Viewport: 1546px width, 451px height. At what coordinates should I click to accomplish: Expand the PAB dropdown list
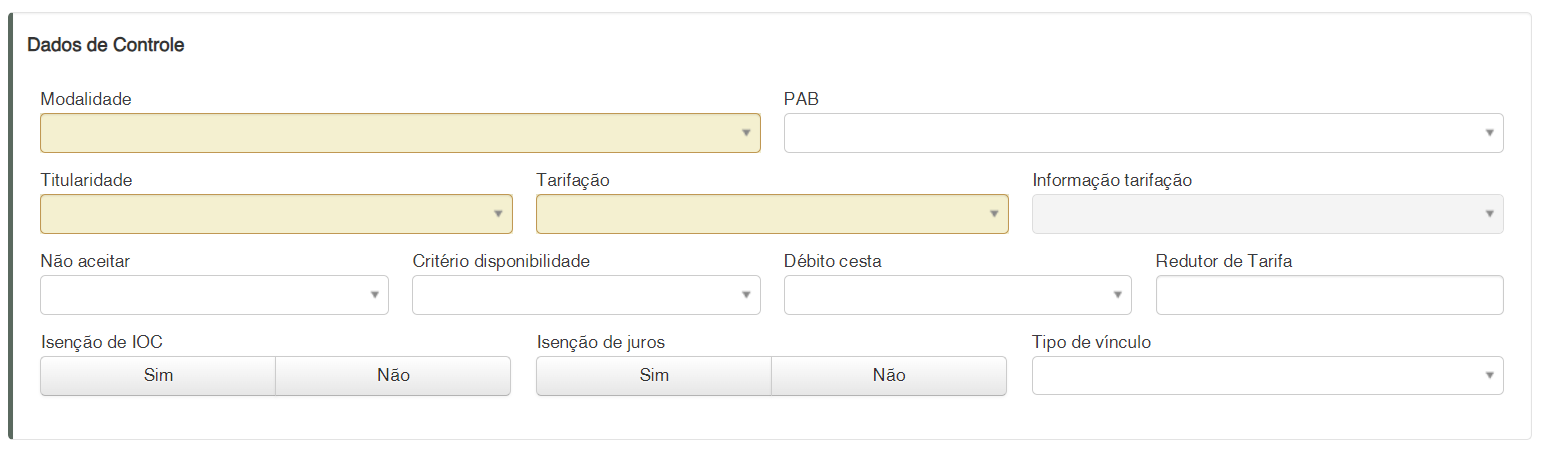pos(1143,133)
